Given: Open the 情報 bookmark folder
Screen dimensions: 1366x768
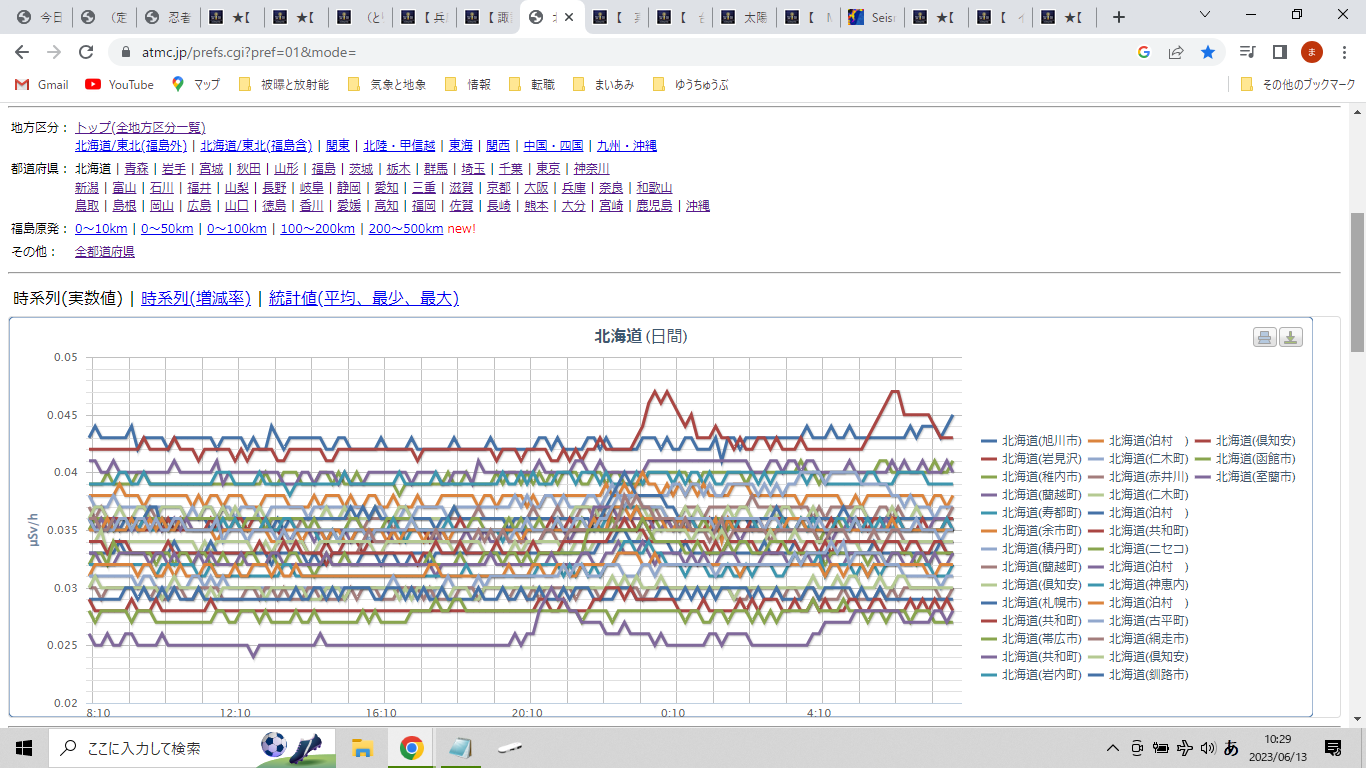Looking at the screenshot, I should coord(467,85).
